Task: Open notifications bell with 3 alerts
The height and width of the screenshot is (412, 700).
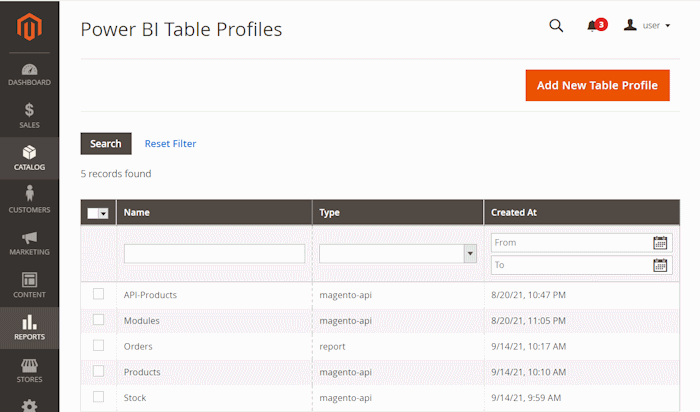Action: pyautogui.click(x=596, y=25)
